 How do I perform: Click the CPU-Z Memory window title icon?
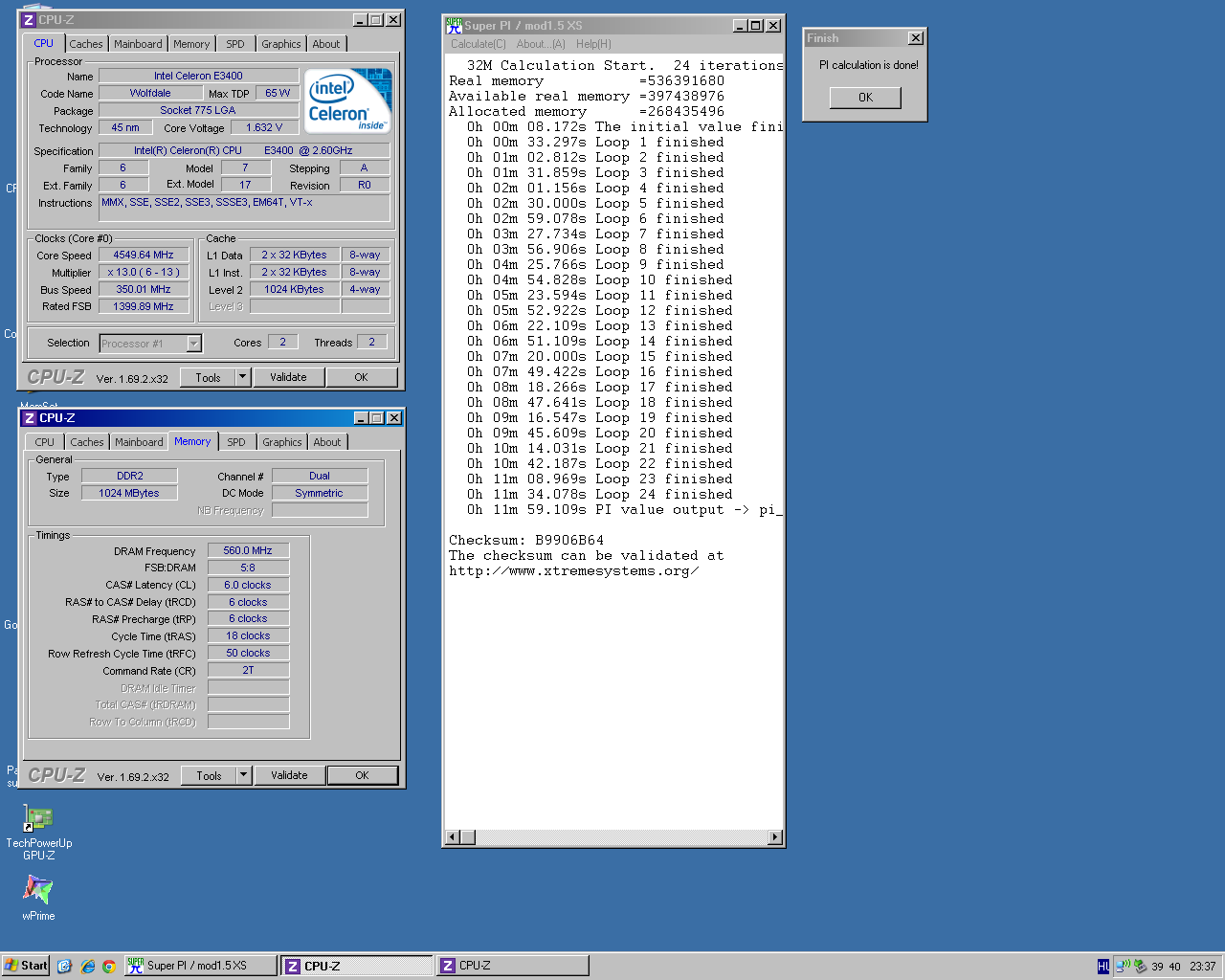30,418
